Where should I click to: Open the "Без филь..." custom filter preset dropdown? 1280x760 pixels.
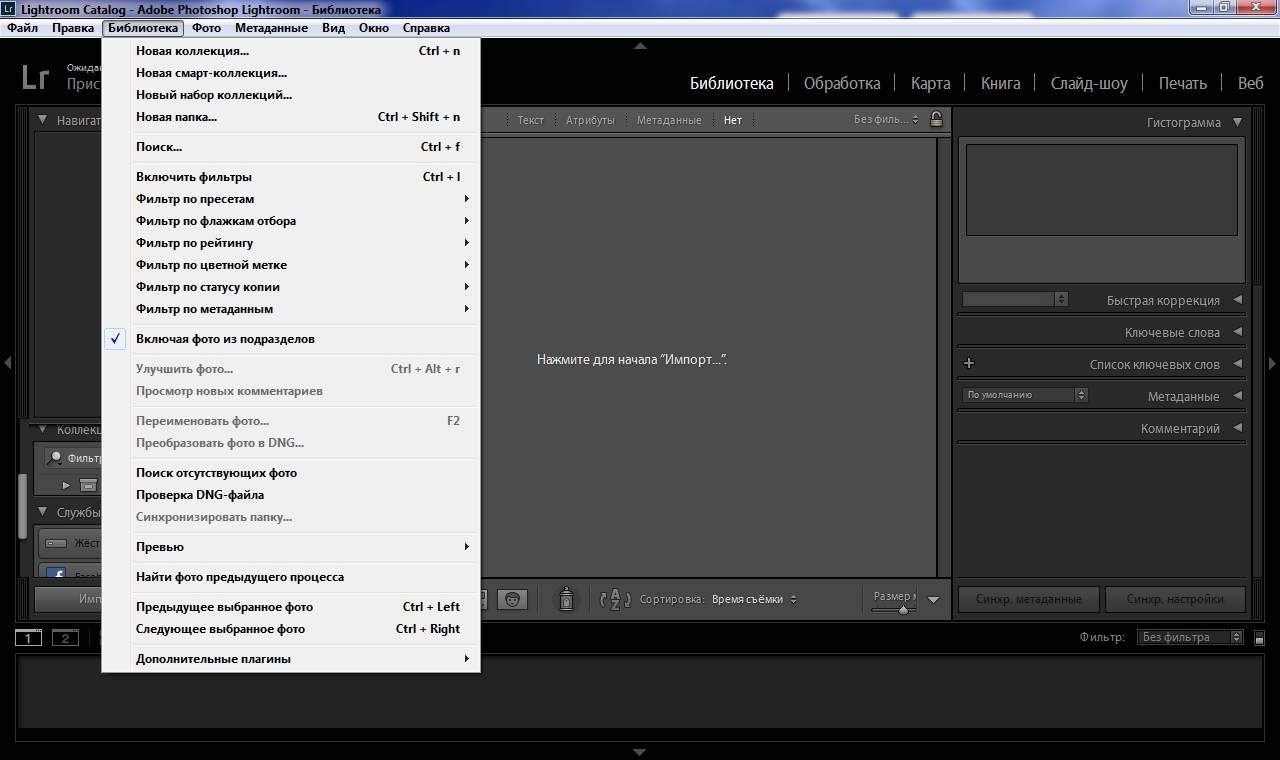click(x=885, y=120)
